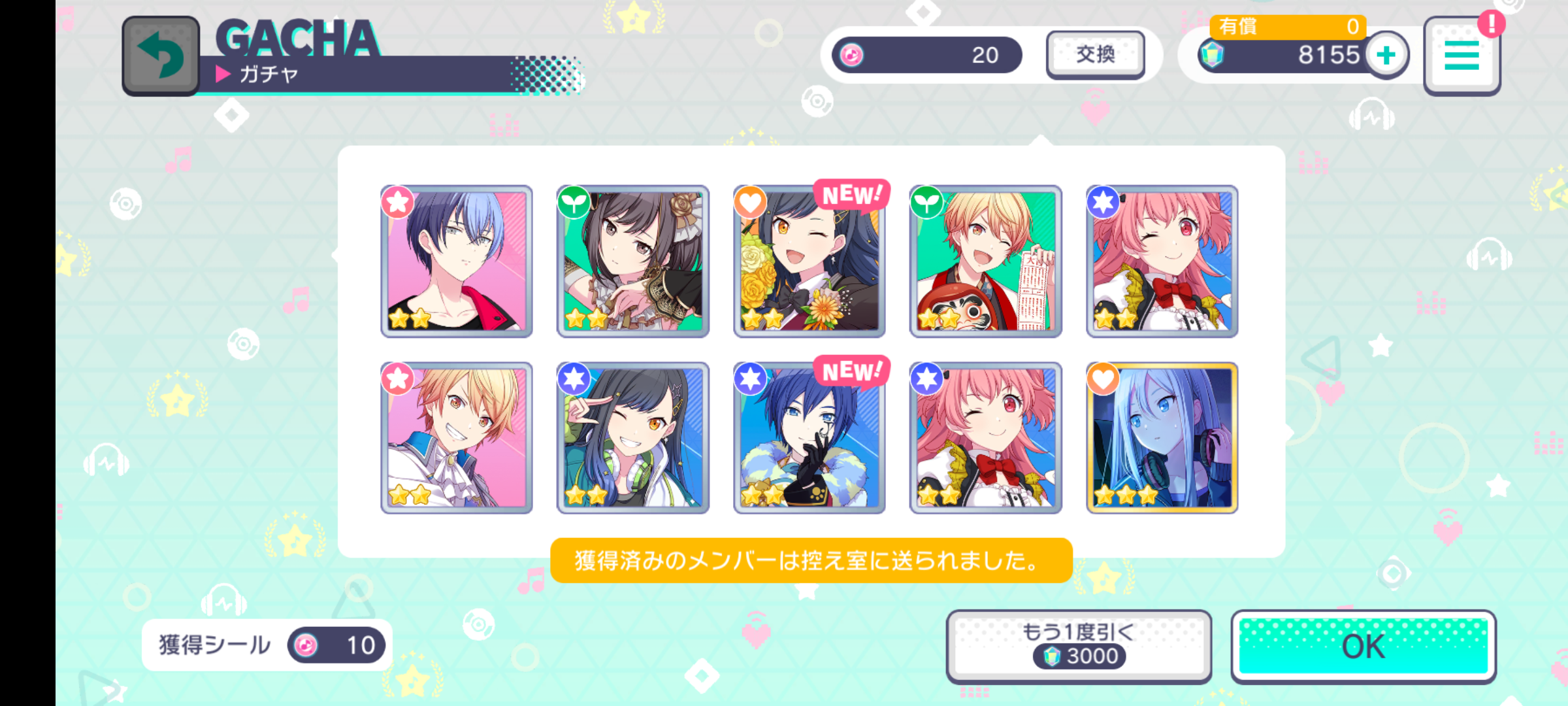The image size is (1568, 706).
Task: Tap the 有償 paid crystal counter
Action: tap(1288, 26)
